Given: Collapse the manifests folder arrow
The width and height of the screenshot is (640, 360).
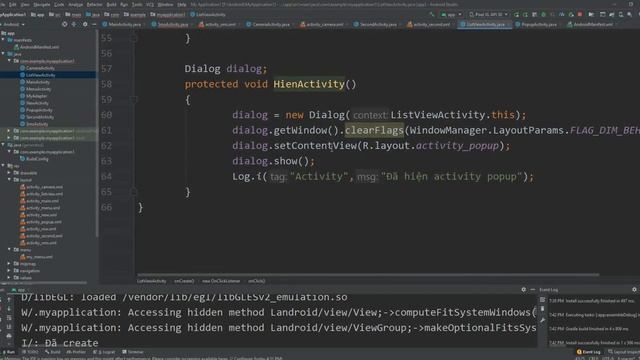Looking at the screenshot, I should [x=4, y=40].
